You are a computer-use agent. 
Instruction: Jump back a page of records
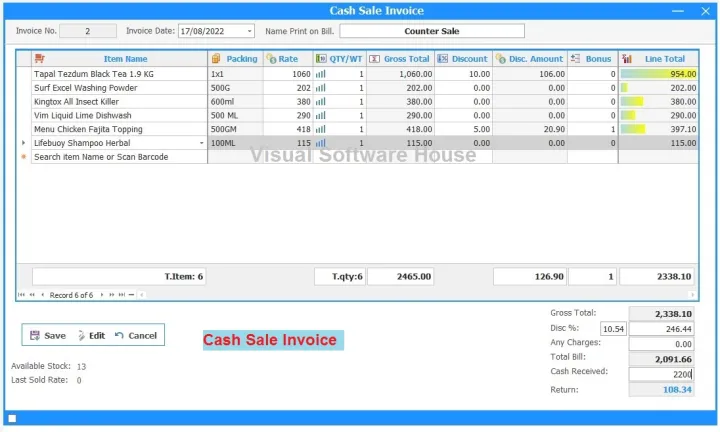[32, 295]
